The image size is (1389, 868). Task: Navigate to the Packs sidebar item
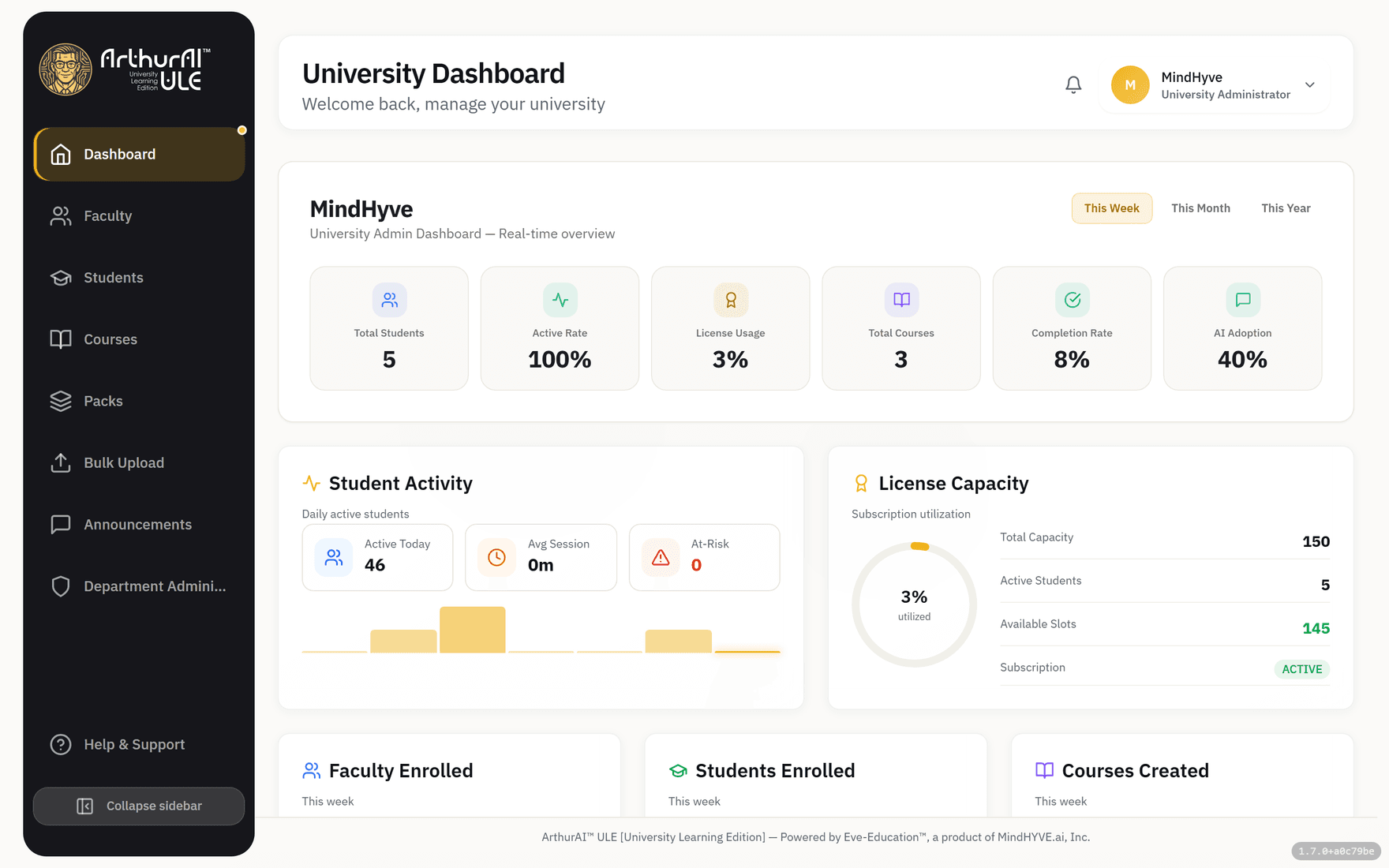point(139,401)
